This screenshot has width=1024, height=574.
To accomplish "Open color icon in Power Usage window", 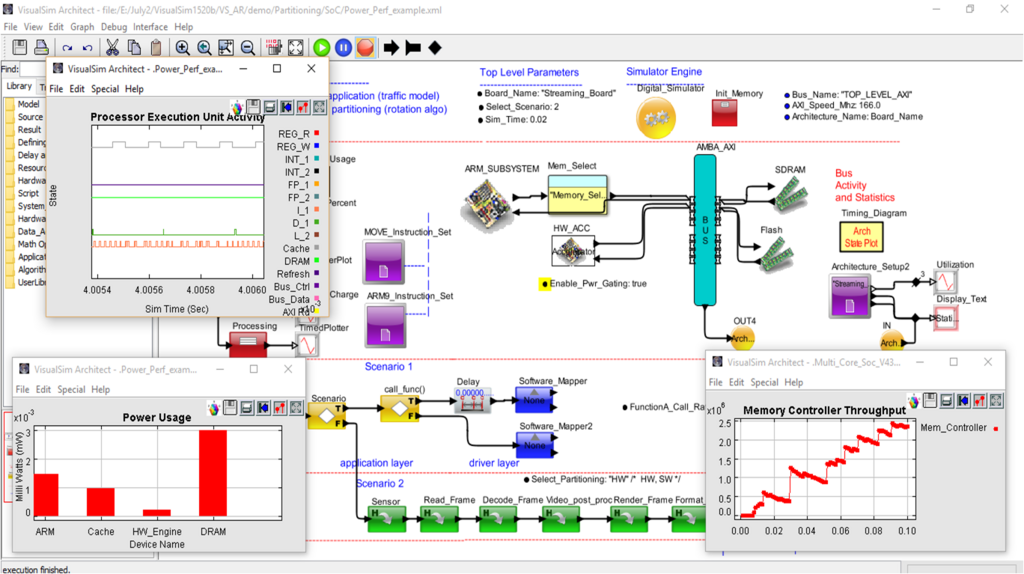I will (214, 408).
